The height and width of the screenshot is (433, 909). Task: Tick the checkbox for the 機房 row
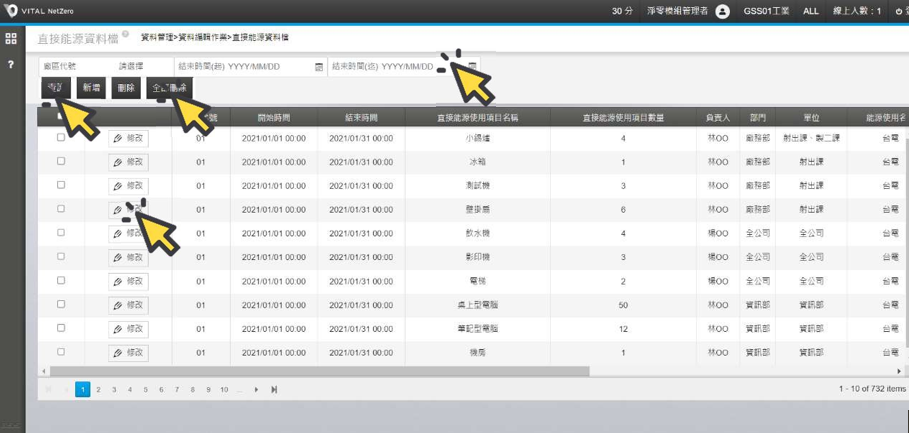[x=61, y=352]
